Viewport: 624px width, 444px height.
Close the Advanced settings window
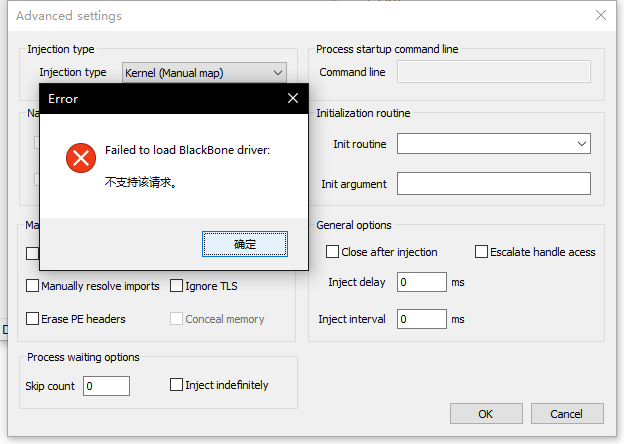pos(601,15)
